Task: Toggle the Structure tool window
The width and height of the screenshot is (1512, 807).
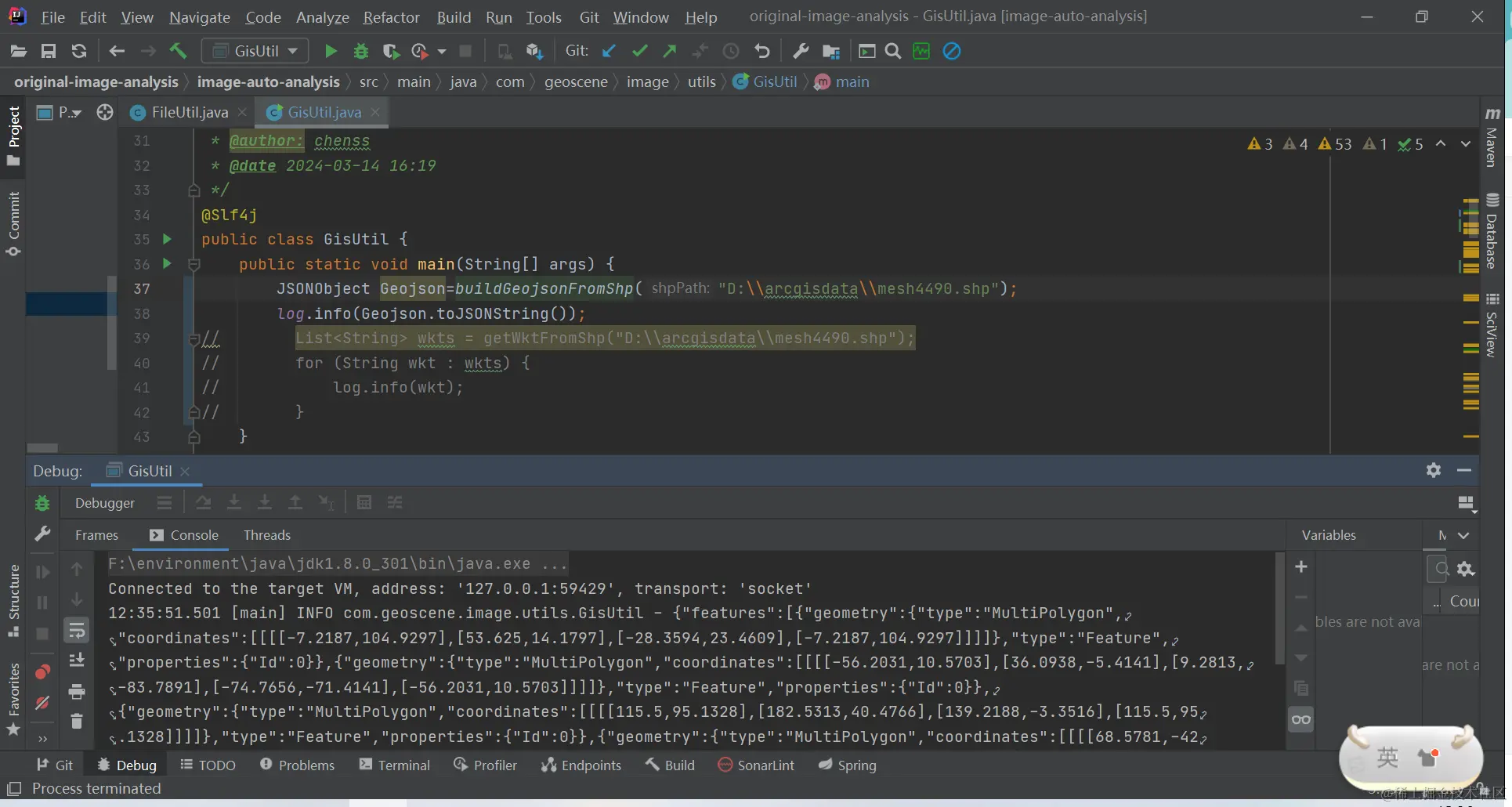Action: point(13,600)
